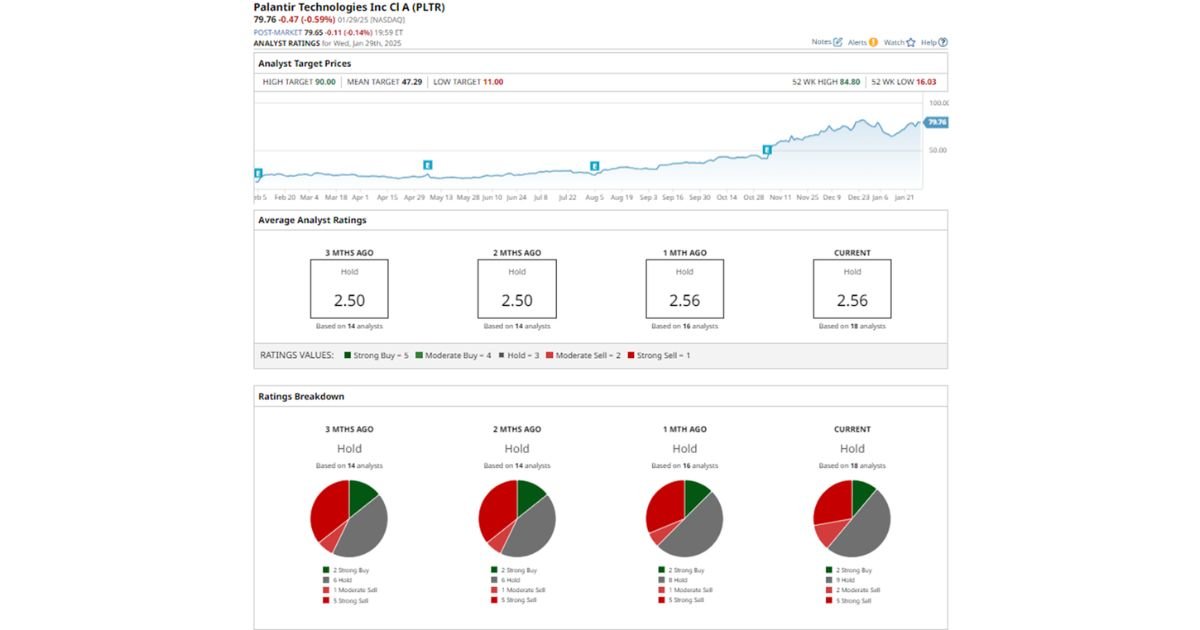Open the Notes edit icon
Viewport: 1200px width, 630px height.
tap(838, 42)
